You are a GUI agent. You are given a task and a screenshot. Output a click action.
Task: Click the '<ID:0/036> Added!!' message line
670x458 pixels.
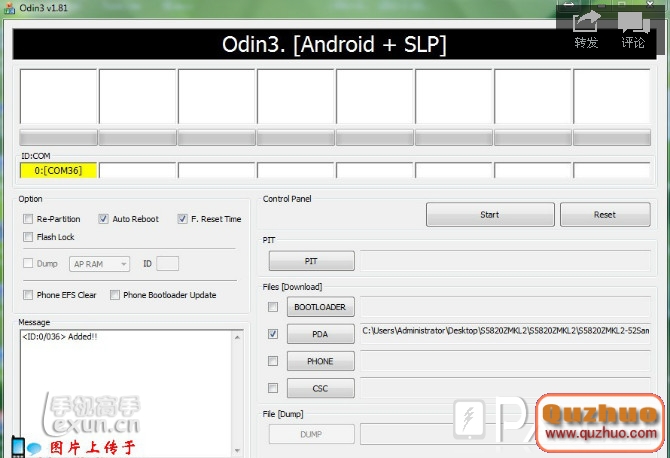click(60, 337)
